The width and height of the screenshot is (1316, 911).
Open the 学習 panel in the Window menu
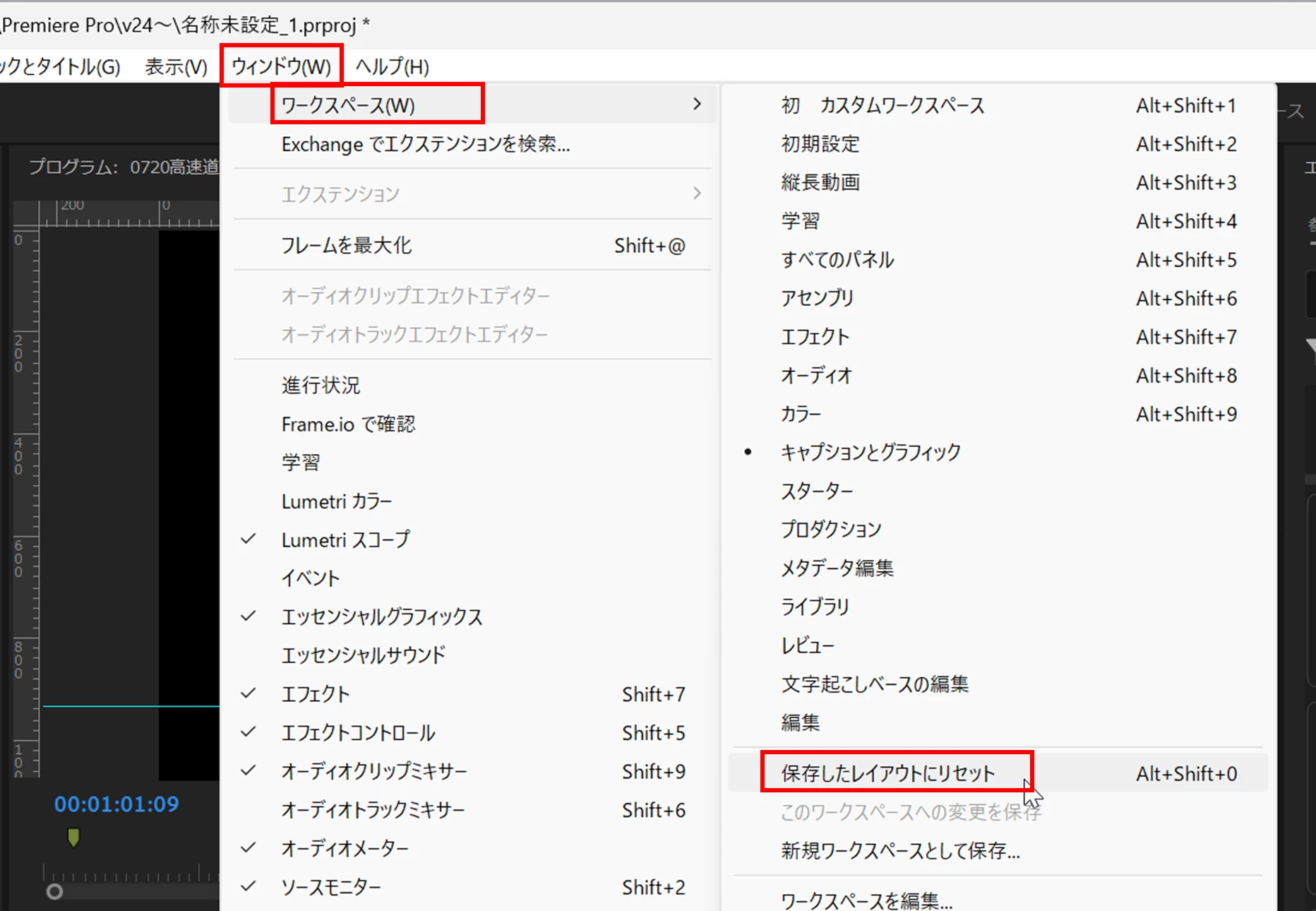tap(472, 463)
